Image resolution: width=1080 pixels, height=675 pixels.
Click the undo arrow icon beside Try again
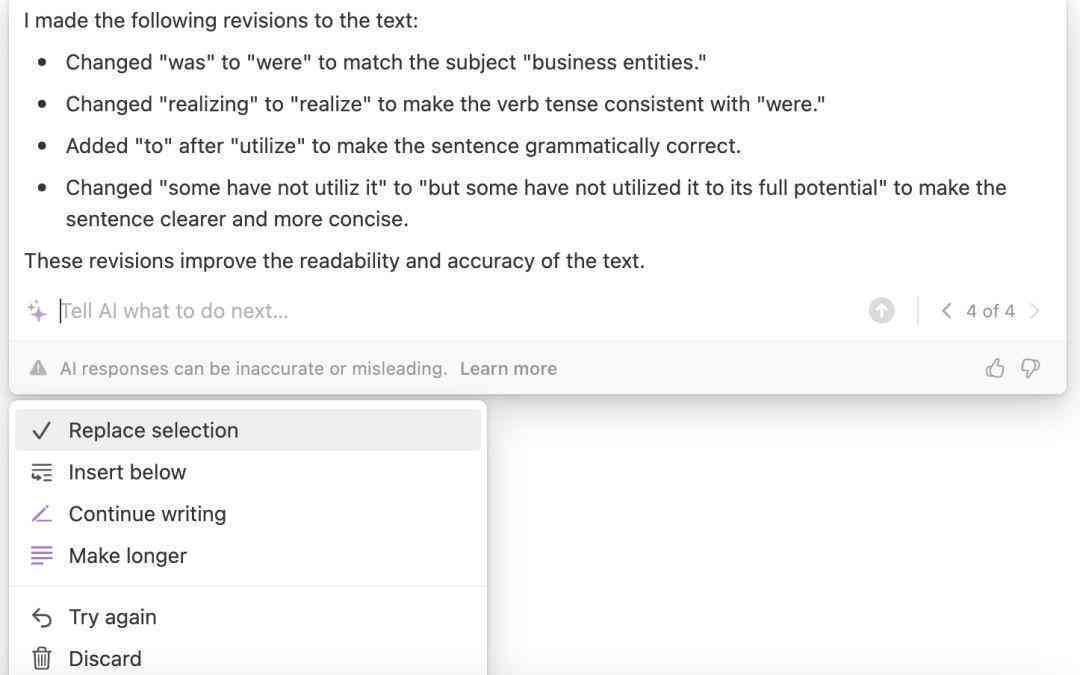(41, 617)
